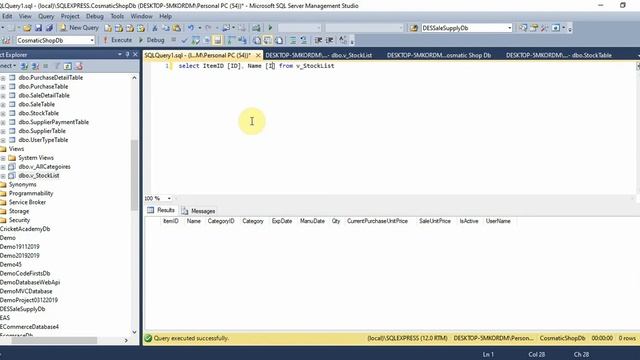Open the Query menu
The height and width of the screenshot is (360, 640).
[x=46, y=16]
